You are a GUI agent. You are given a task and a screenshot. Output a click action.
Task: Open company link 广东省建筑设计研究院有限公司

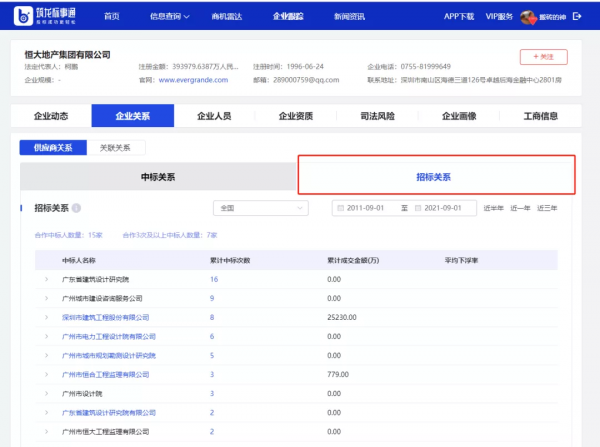point(109,413)
